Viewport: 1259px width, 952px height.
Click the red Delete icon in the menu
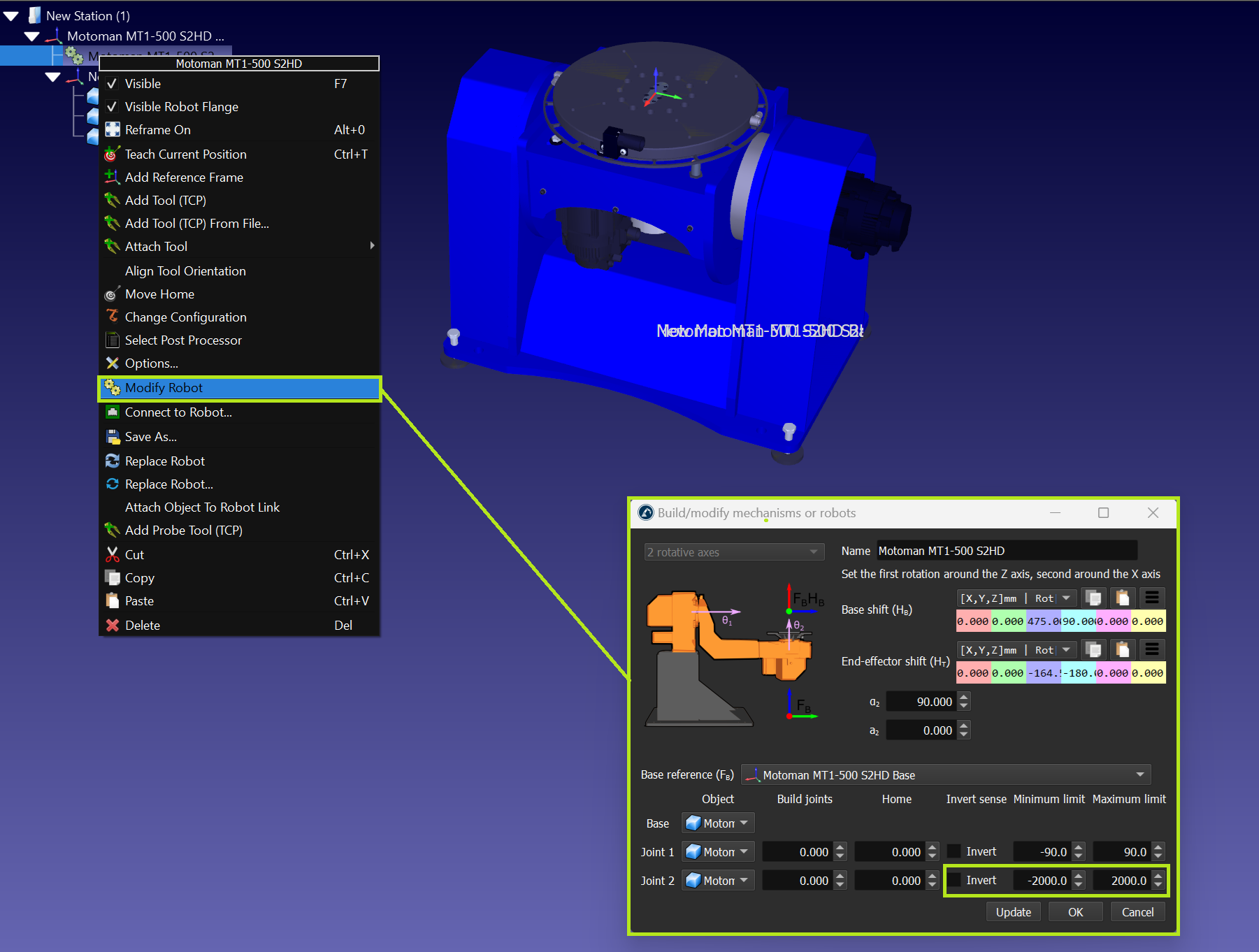pyautogui.click(x=112, y=626)
